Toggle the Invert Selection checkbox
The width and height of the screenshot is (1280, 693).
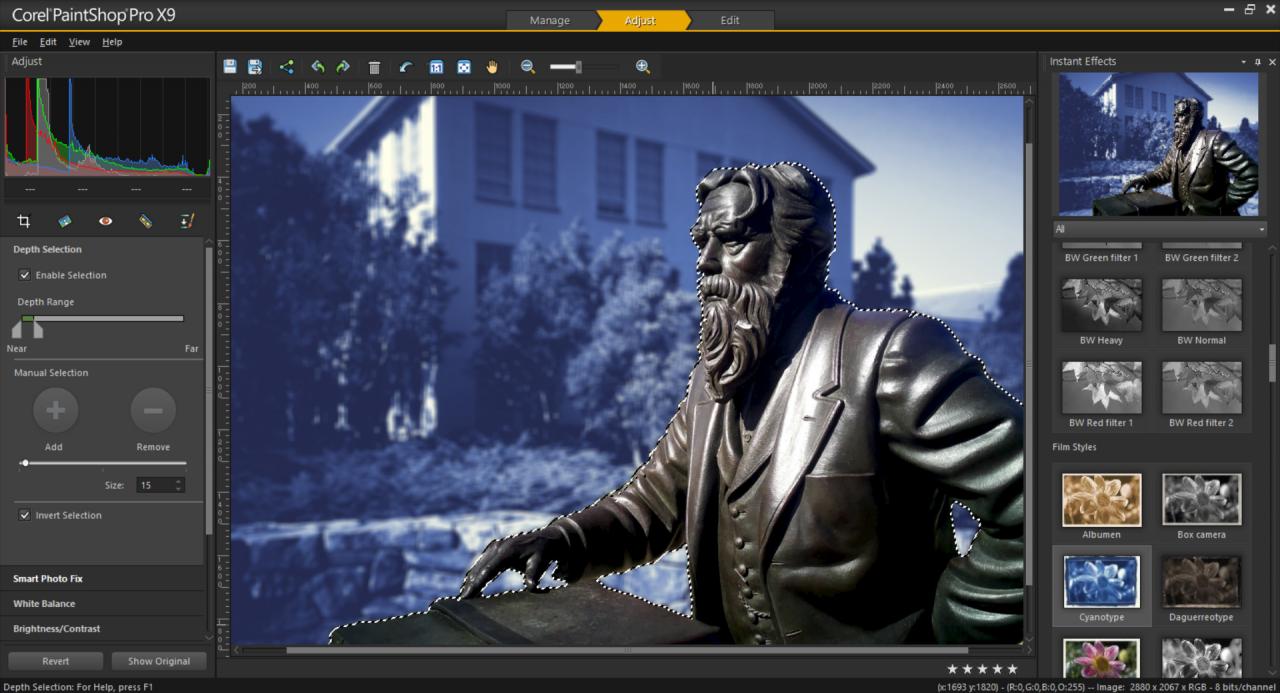[x=24, y=515]
